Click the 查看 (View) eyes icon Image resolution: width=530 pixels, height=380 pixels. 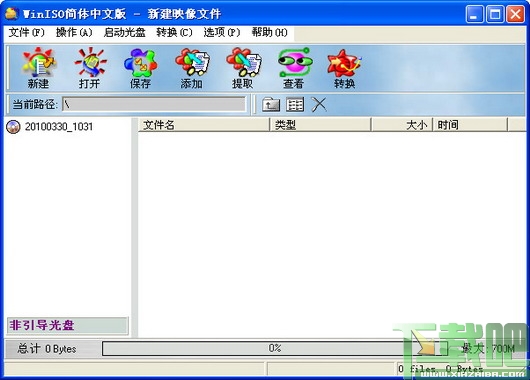click(x=294, y=68)
